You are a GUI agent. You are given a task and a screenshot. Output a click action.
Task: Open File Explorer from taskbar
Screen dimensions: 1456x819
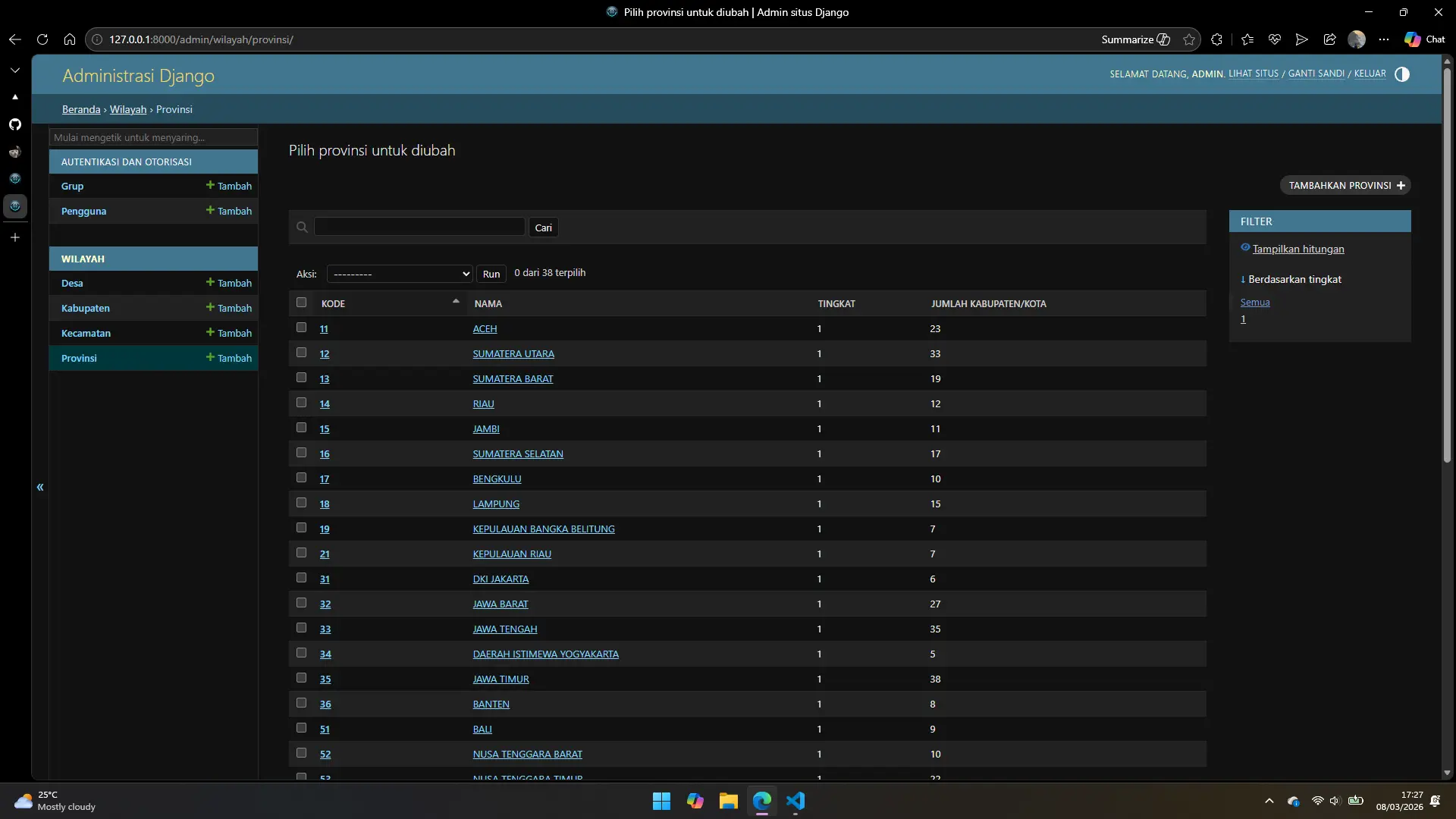[x=729, y=801]
